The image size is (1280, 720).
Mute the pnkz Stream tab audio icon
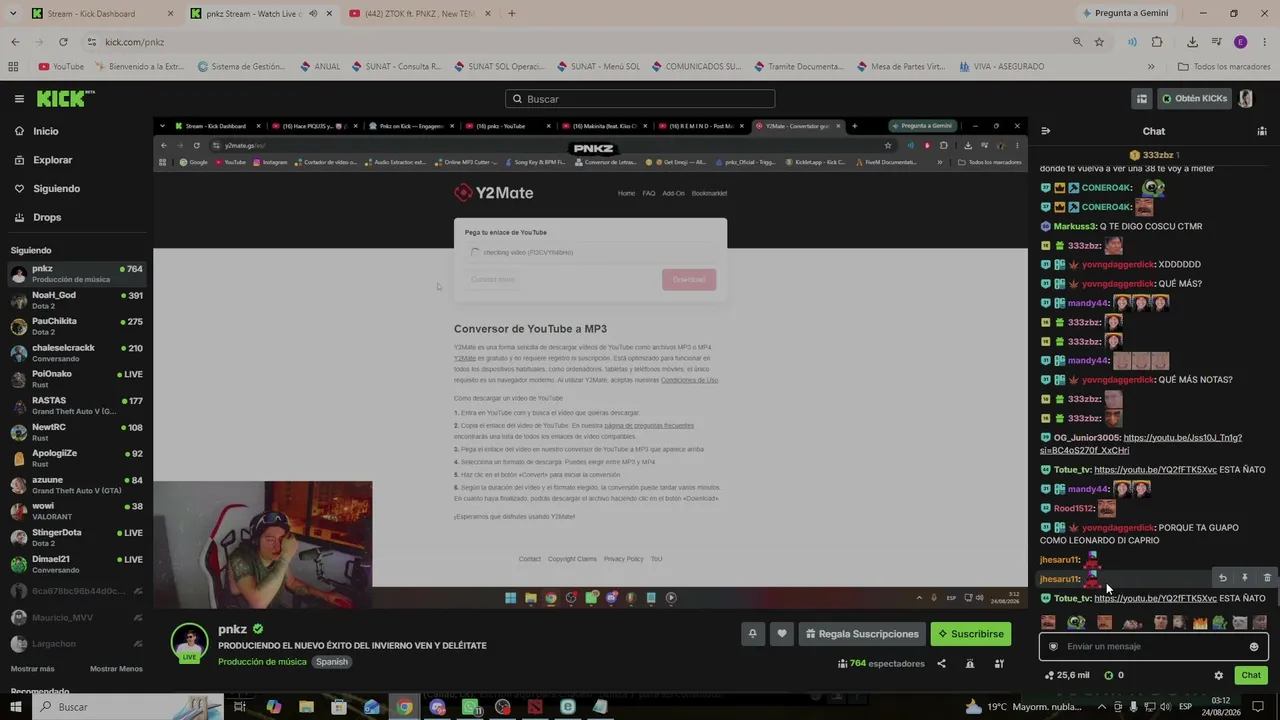313,14
